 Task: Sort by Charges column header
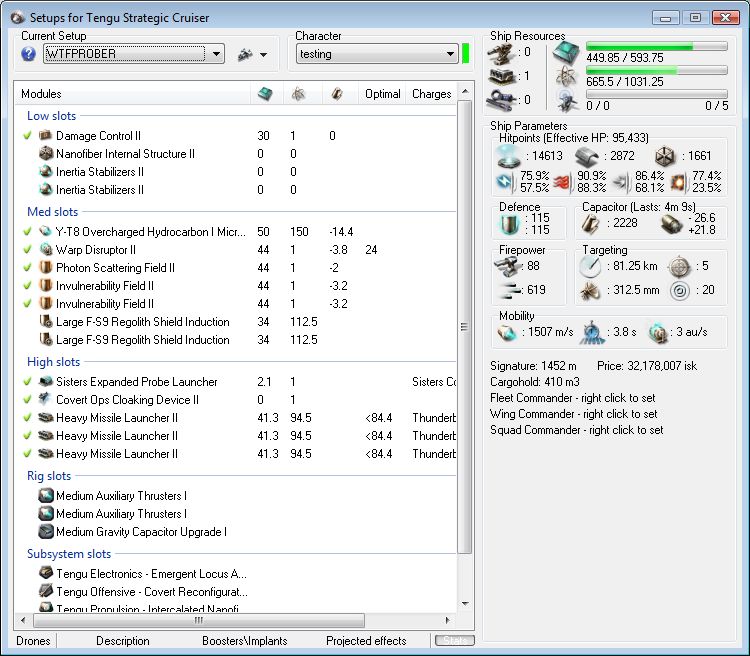[x=431, y=94]
